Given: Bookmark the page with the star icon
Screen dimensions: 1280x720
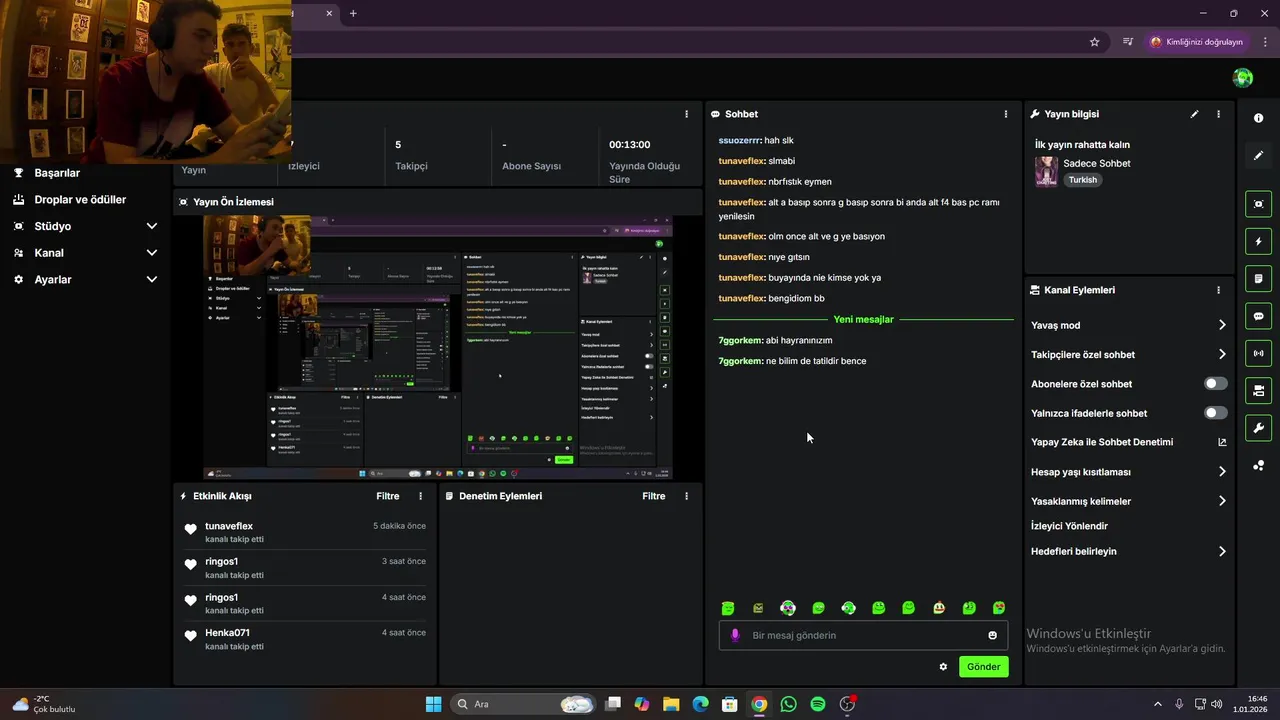Looking at the screenshot, I should coord(1095,42).
